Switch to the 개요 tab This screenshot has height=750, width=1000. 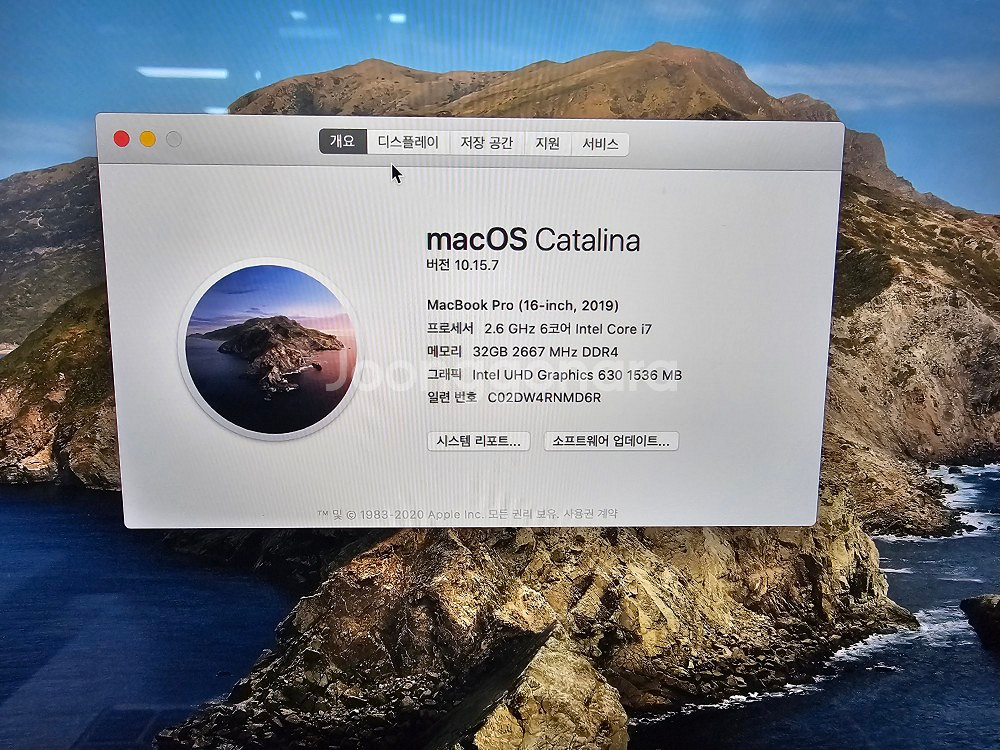(343, 142)
